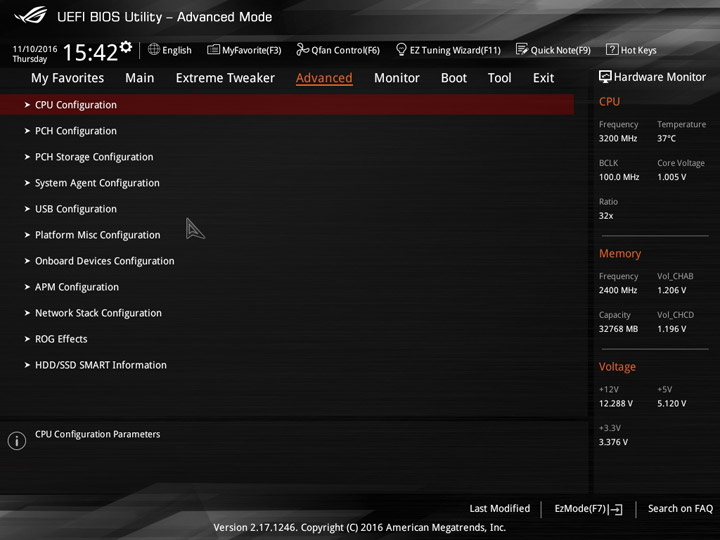Click the globe language icon

click(154, 49)
